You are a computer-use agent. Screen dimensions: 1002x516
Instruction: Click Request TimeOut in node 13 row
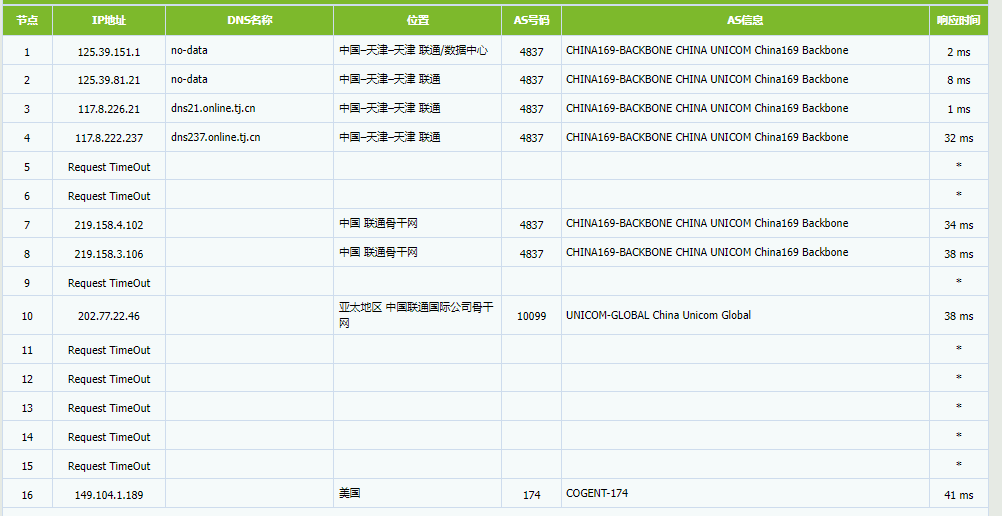tap(109, 408)
